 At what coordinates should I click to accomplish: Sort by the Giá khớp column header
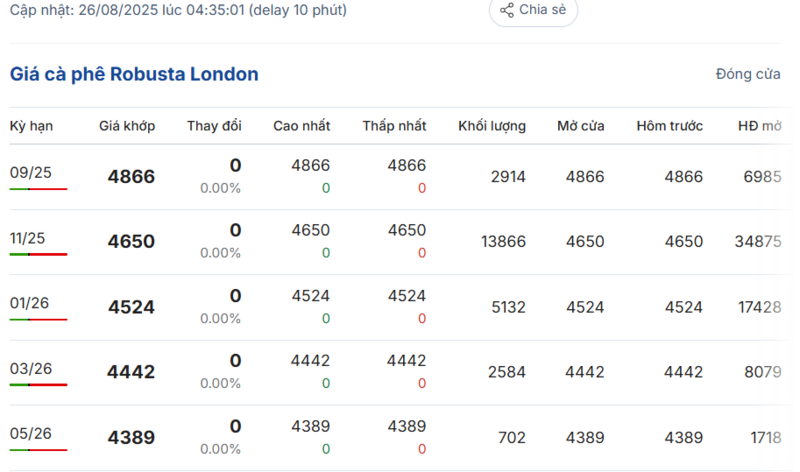coord(126,126)
